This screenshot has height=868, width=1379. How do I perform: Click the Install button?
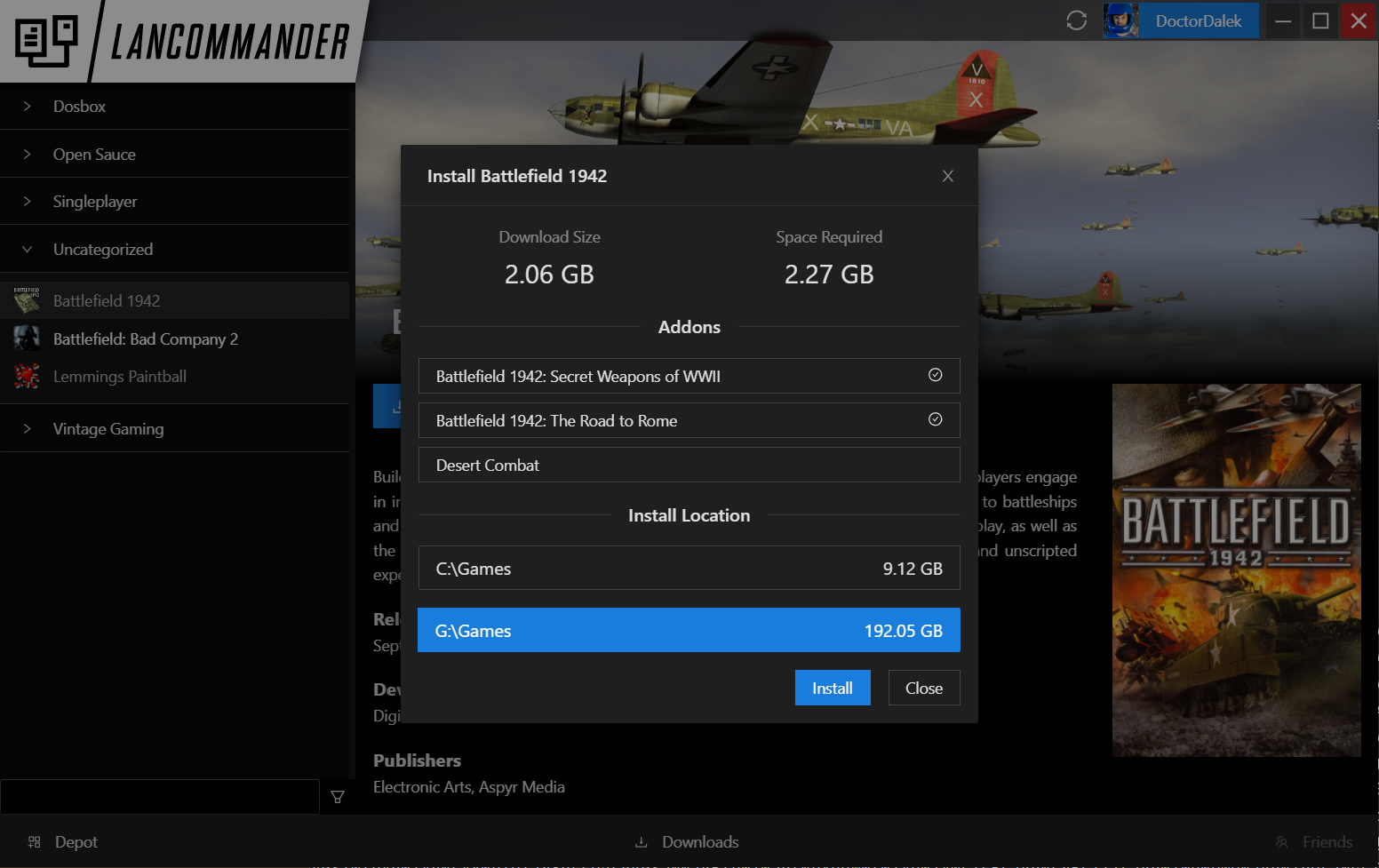click(x=832, y=687)
